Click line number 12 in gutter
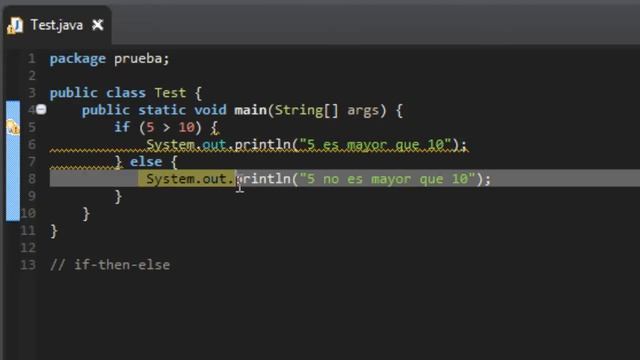This screenshot has width=640, height=360. 28,247
